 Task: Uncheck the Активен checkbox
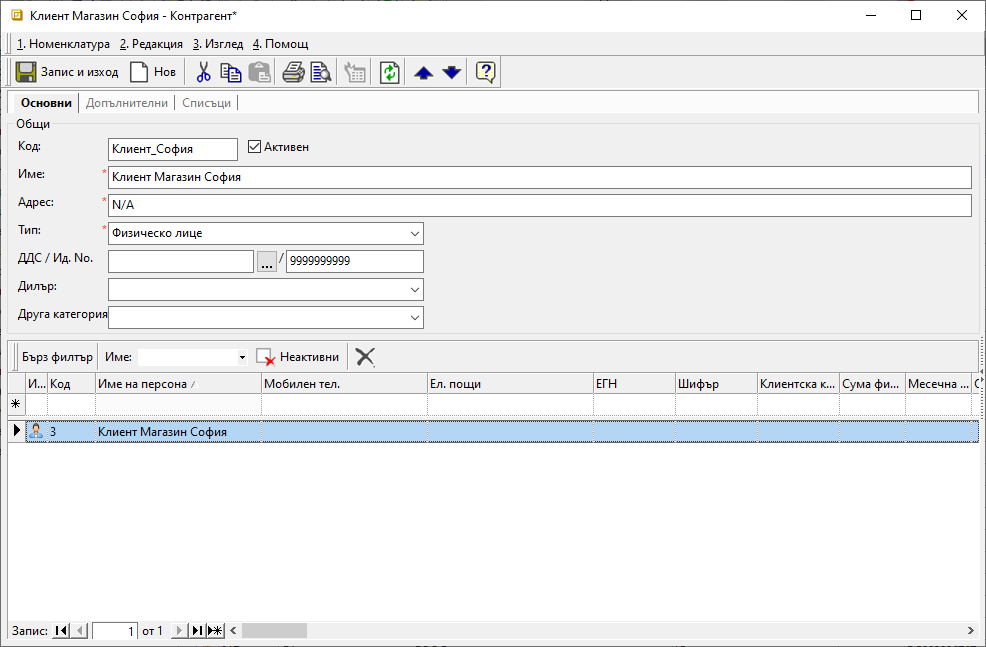pos(254,147)
